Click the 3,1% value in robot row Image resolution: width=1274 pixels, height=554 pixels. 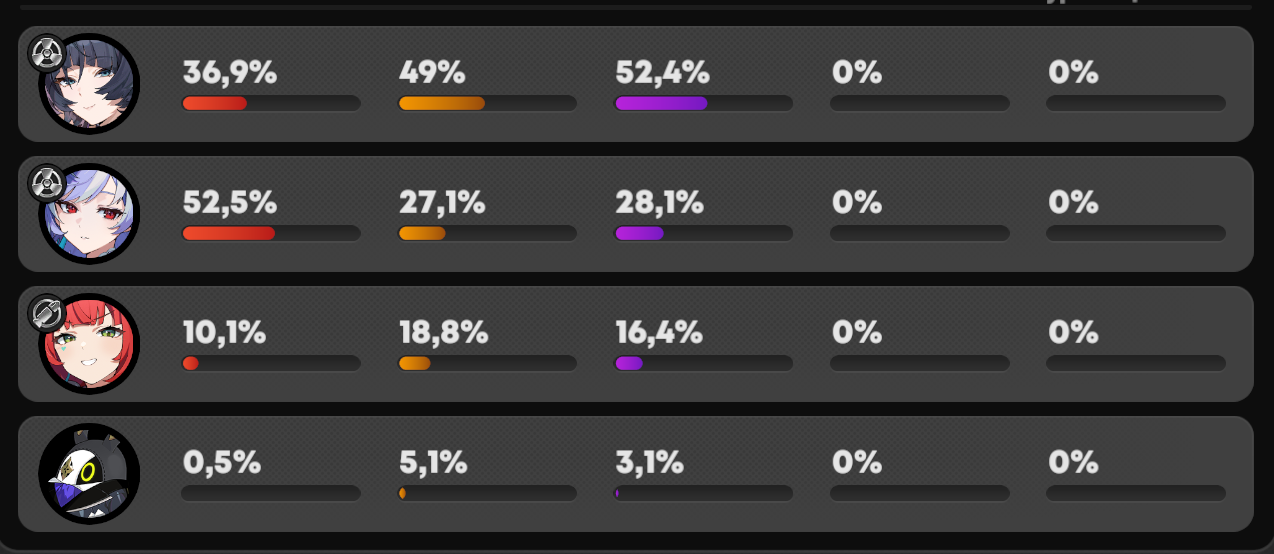(650, 463)
